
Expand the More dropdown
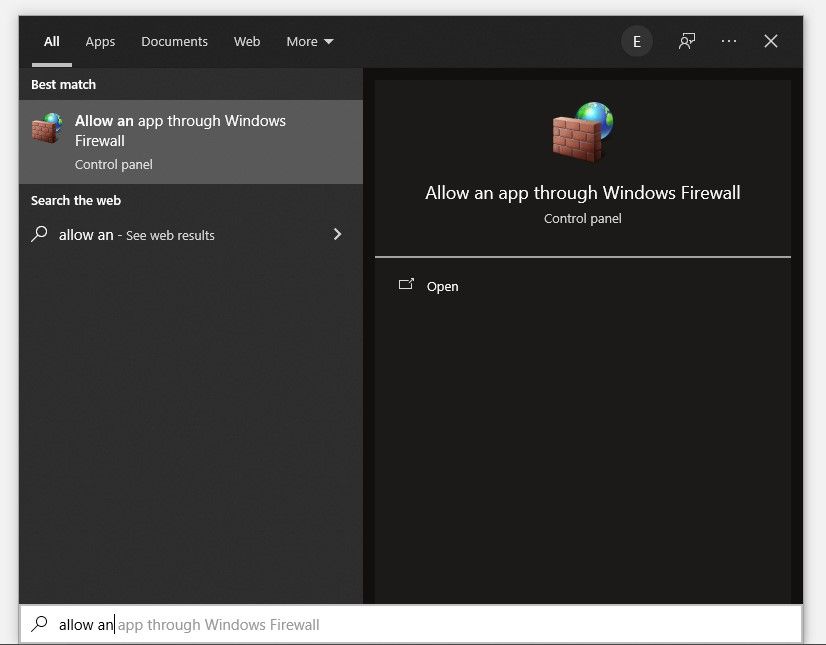pyautogui.click(x=310, y=42)
